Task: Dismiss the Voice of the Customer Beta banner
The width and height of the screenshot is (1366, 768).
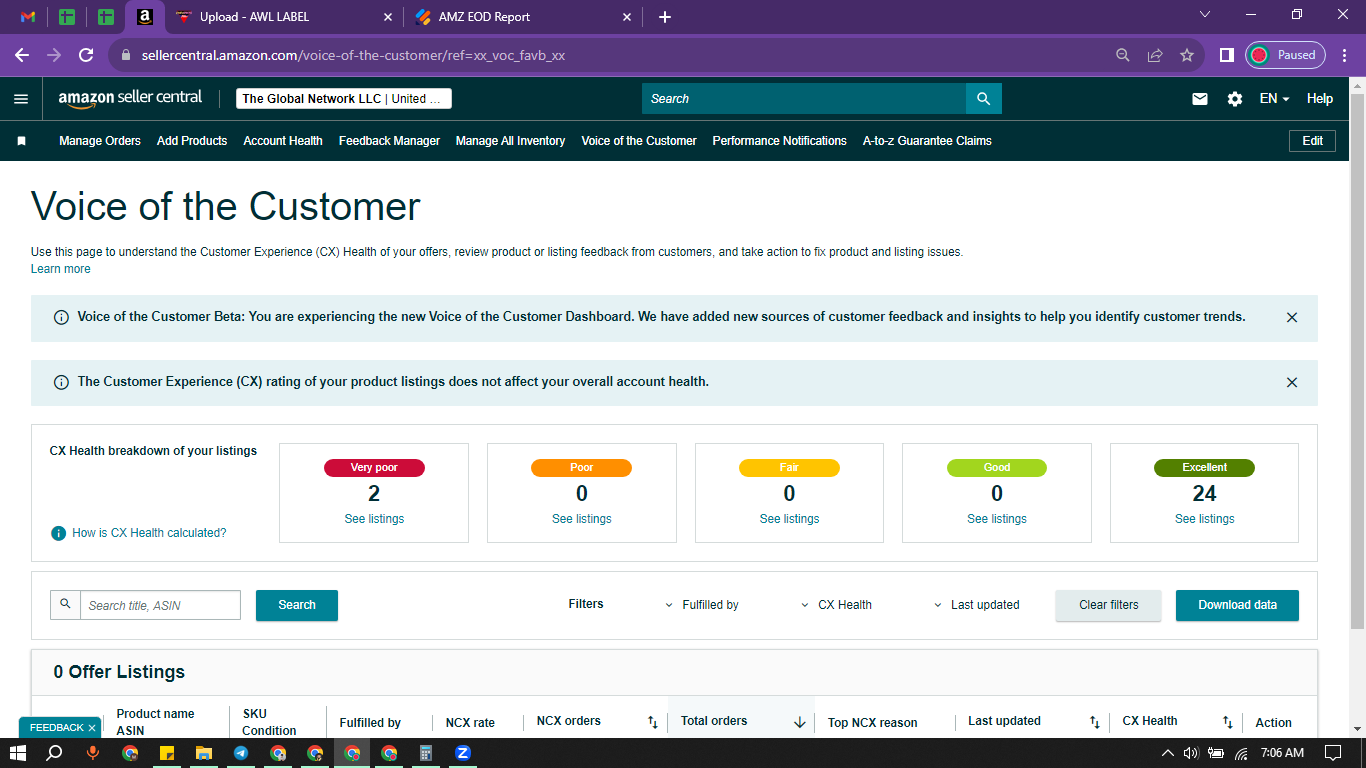Action: coord(1292,317)
